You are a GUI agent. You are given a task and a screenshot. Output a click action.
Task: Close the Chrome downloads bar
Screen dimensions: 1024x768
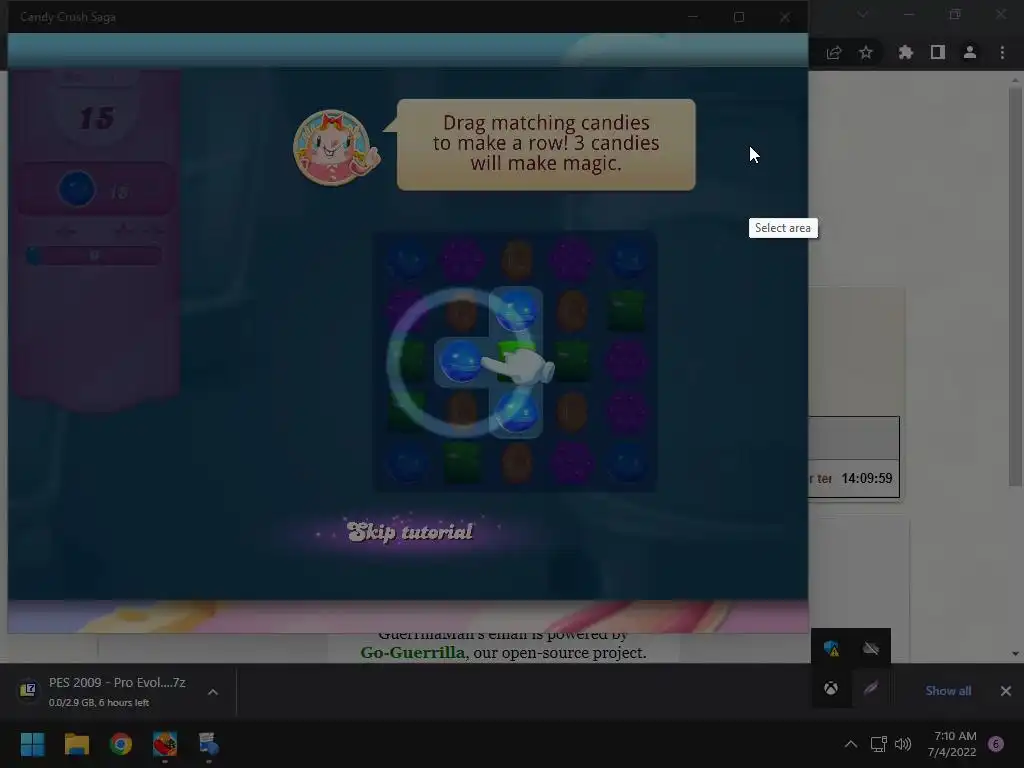pyautogui.click(x=1006, y=691)
